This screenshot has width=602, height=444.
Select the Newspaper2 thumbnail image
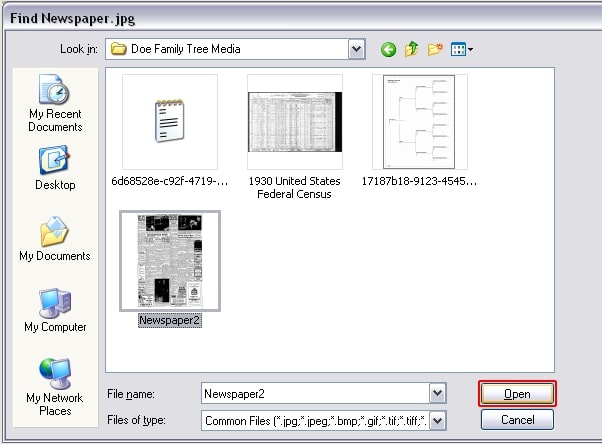pos(169,261)
